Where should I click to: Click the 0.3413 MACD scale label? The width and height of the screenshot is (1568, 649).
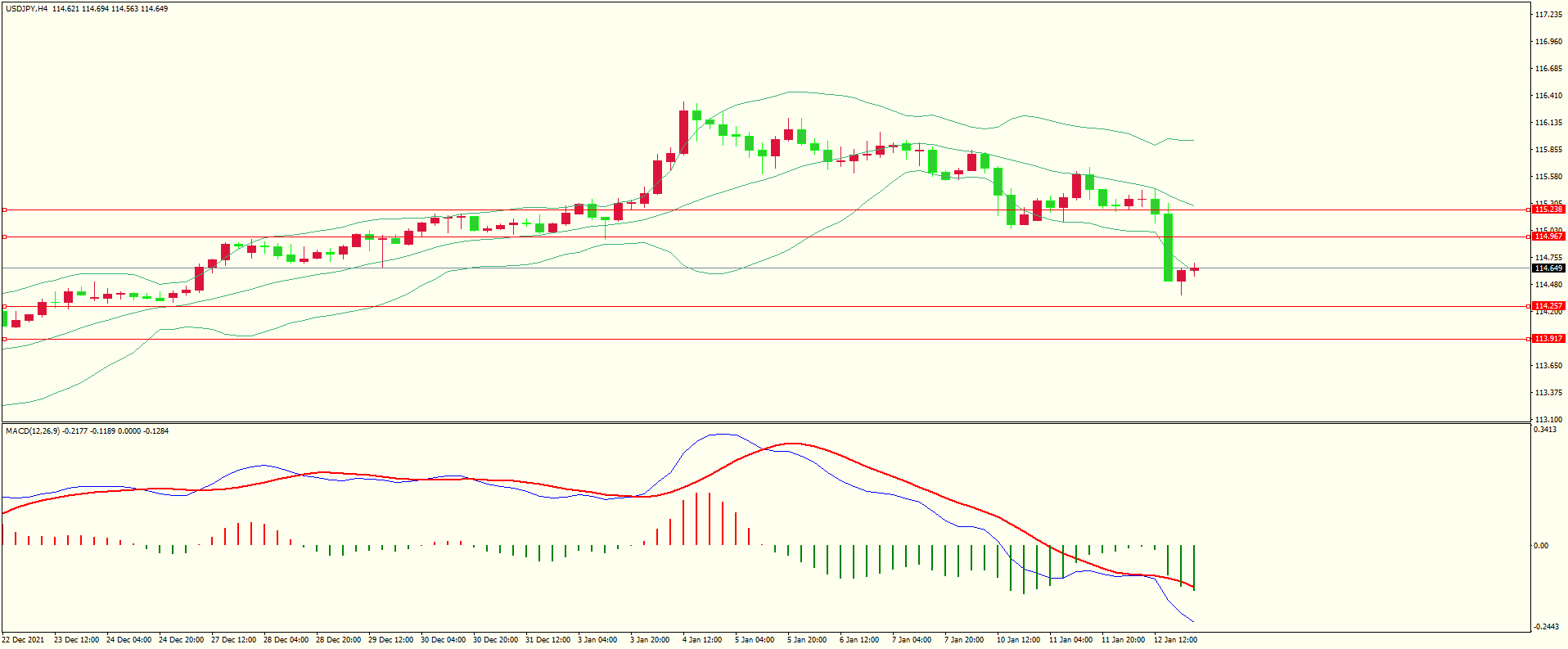coord(1546,430)
